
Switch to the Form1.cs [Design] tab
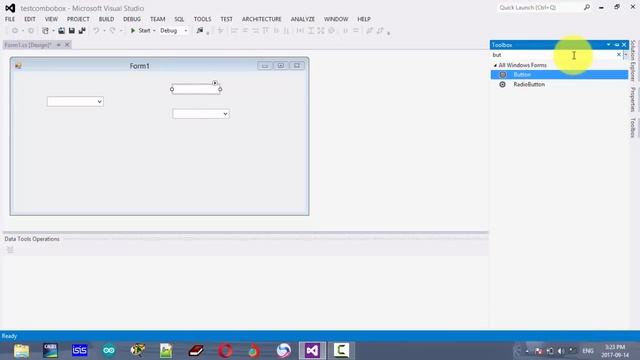(28, 45)
